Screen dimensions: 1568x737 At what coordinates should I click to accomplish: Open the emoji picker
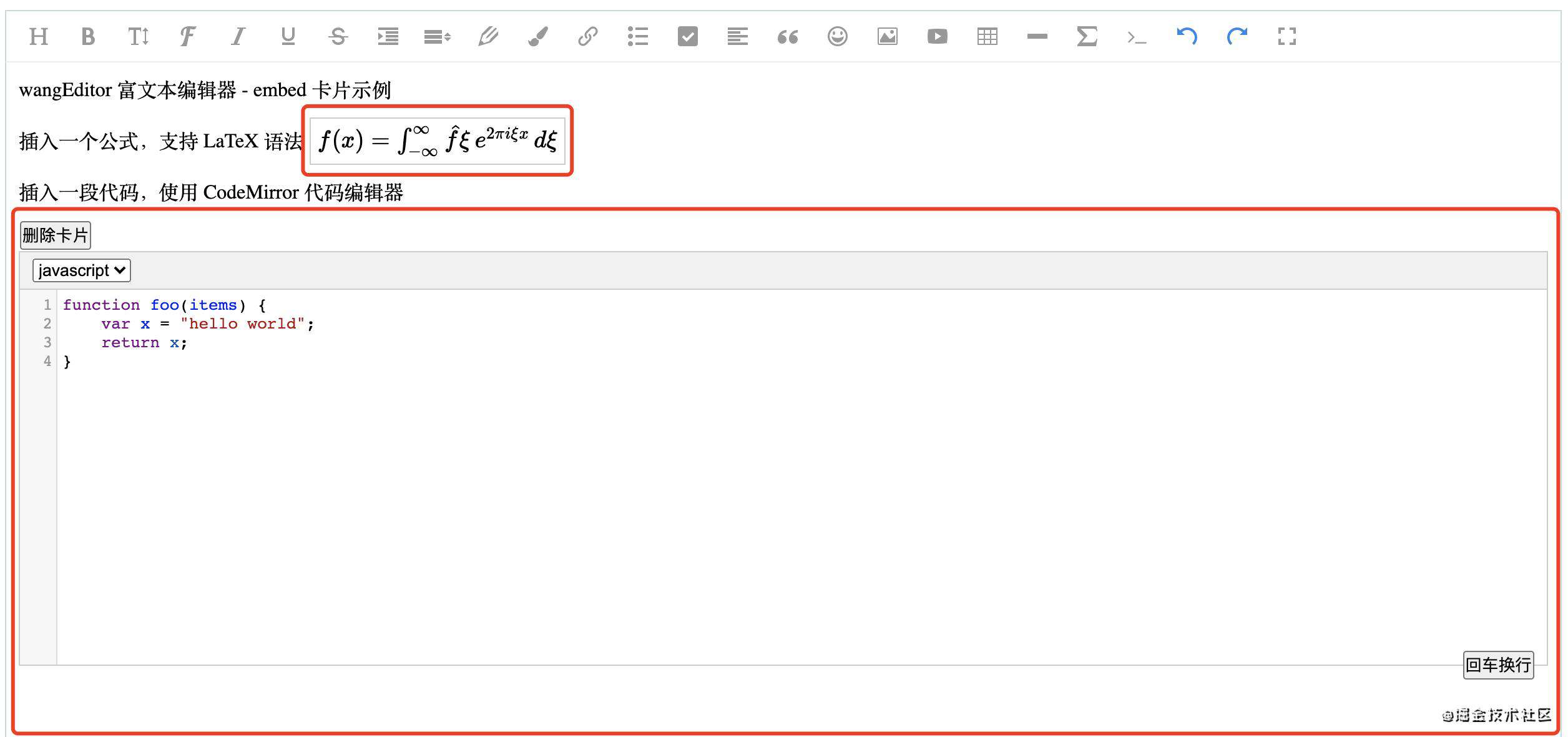(837, 36)
